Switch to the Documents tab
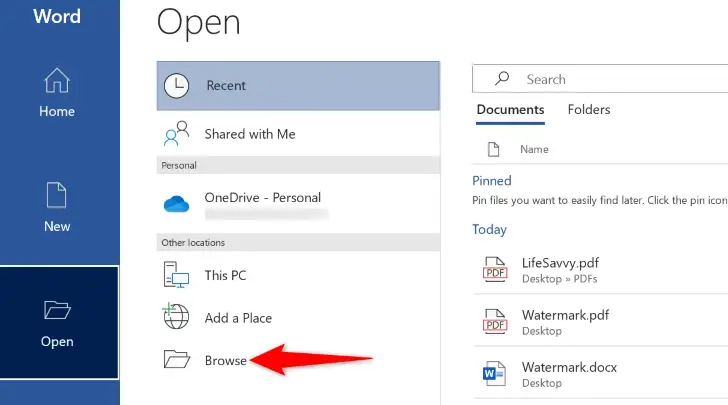 point(510,110)
